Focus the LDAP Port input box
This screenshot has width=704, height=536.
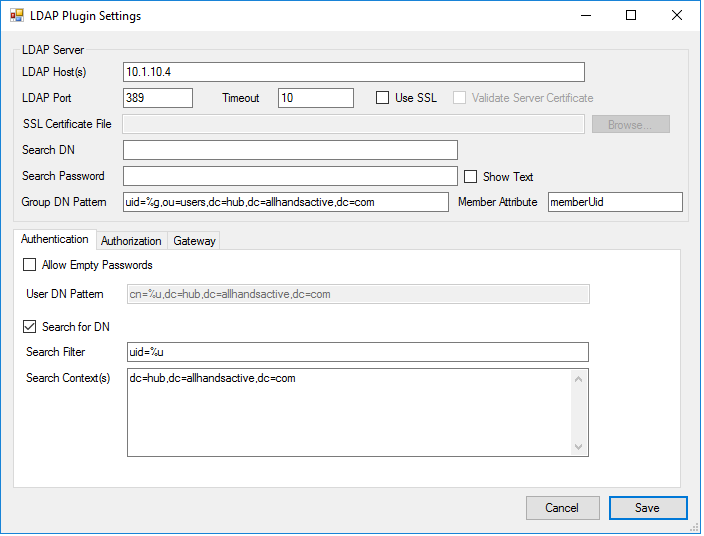157,98
